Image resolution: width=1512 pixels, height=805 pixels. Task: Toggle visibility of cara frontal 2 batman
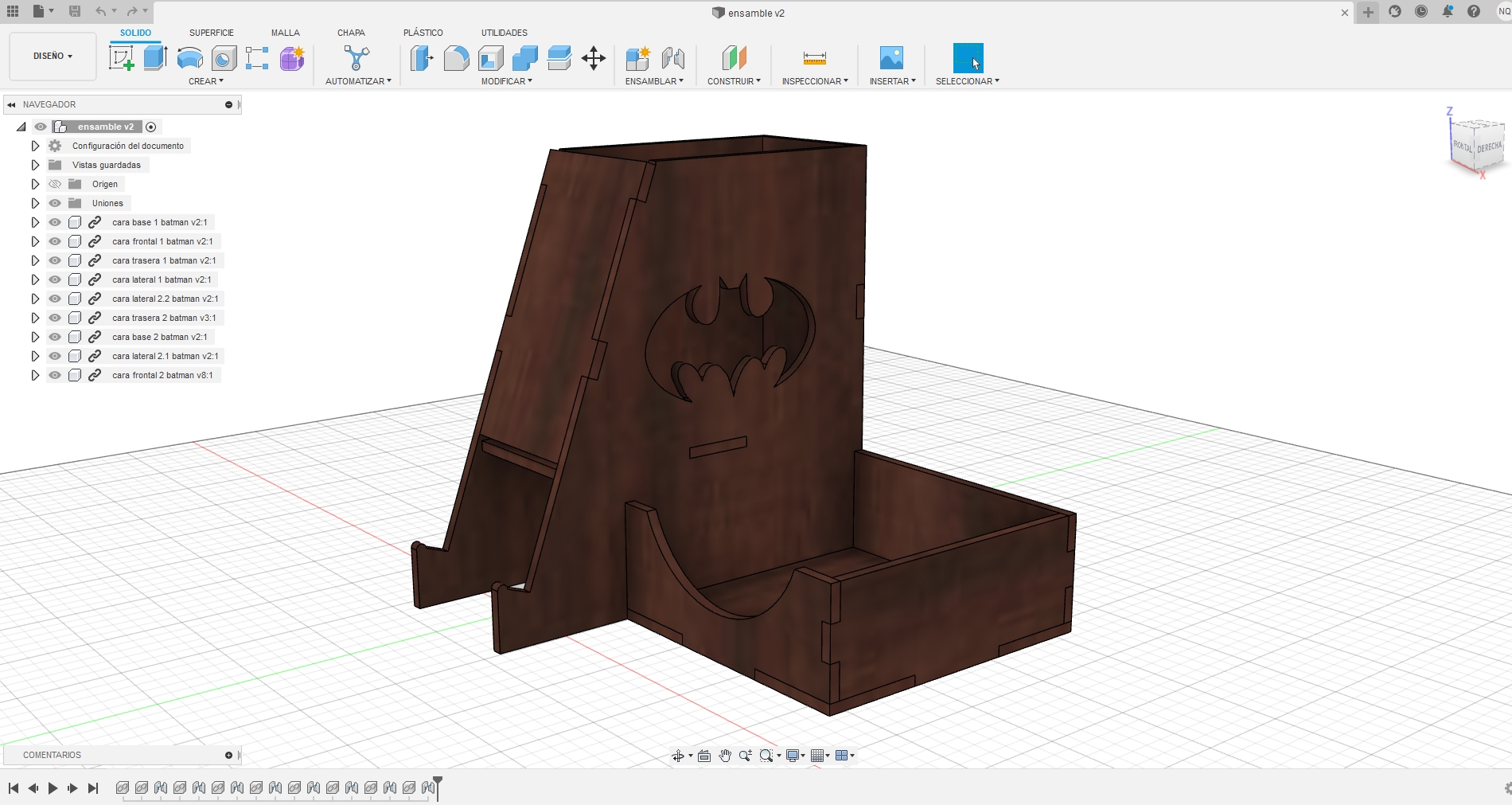(55, 375)
